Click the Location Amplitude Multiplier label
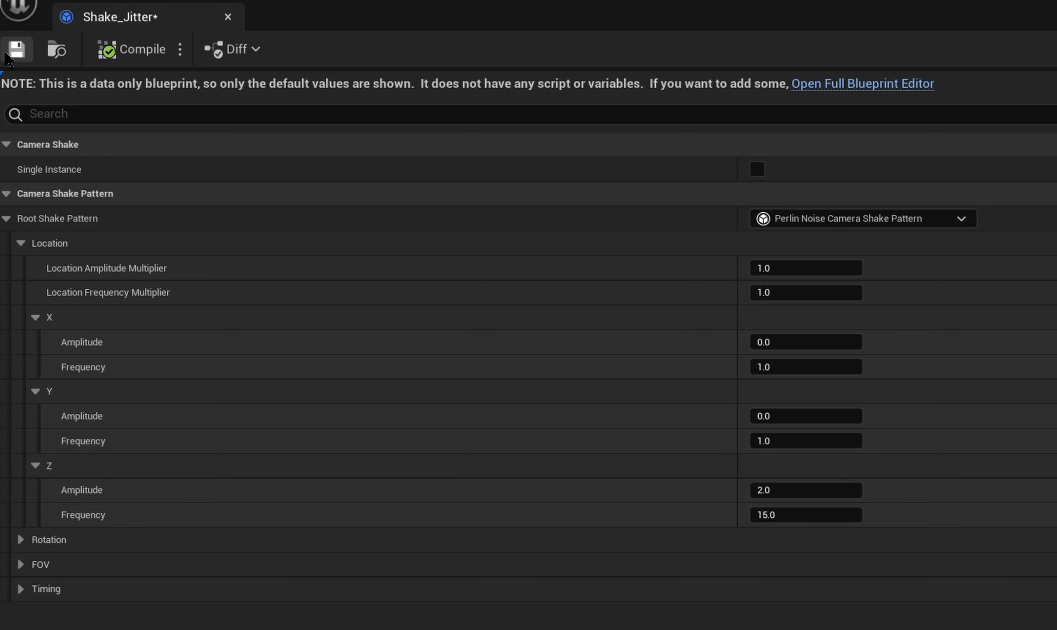 click(x=107, y=268)
